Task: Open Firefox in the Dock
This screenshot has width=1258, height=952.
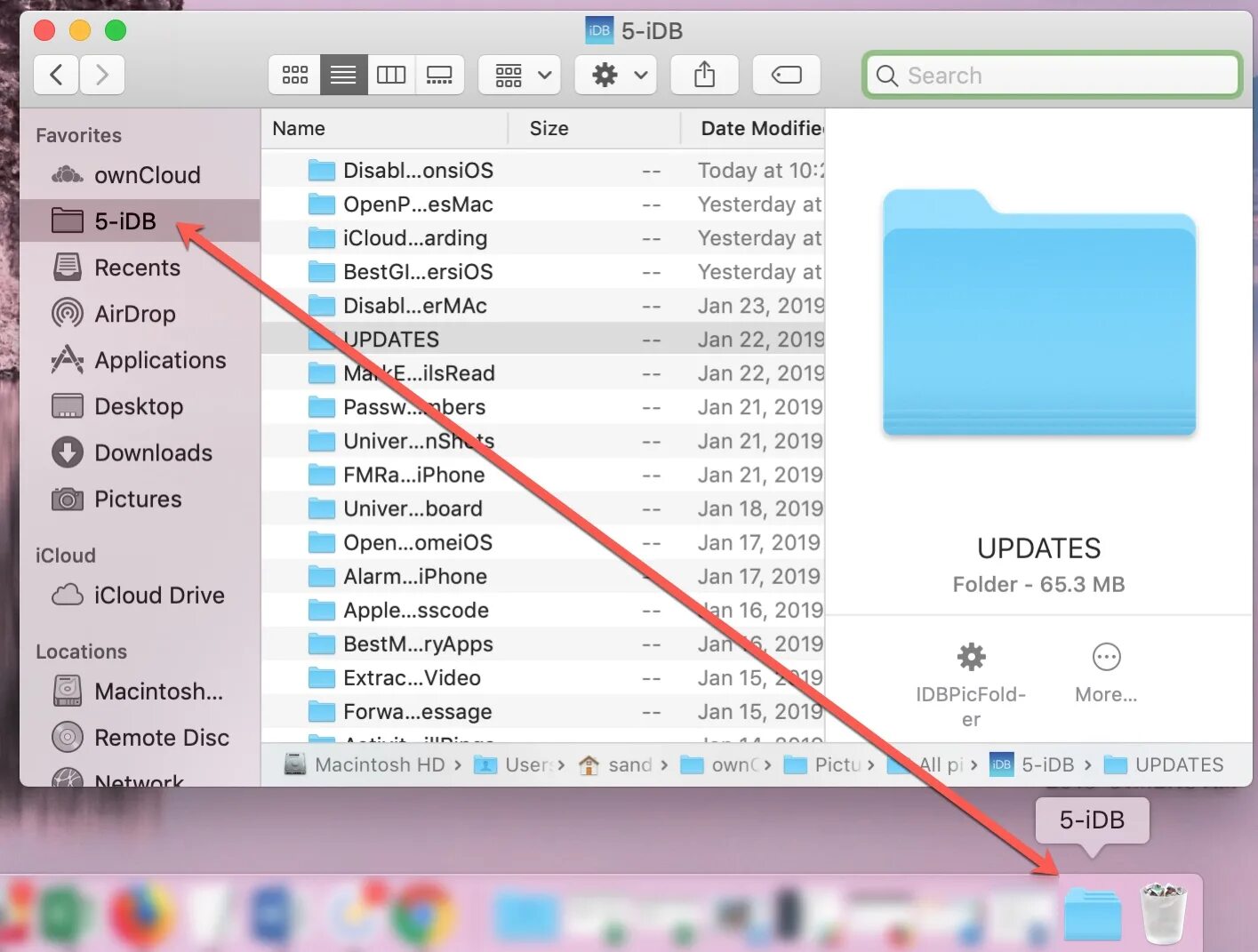Action: (x=143, y=913)
